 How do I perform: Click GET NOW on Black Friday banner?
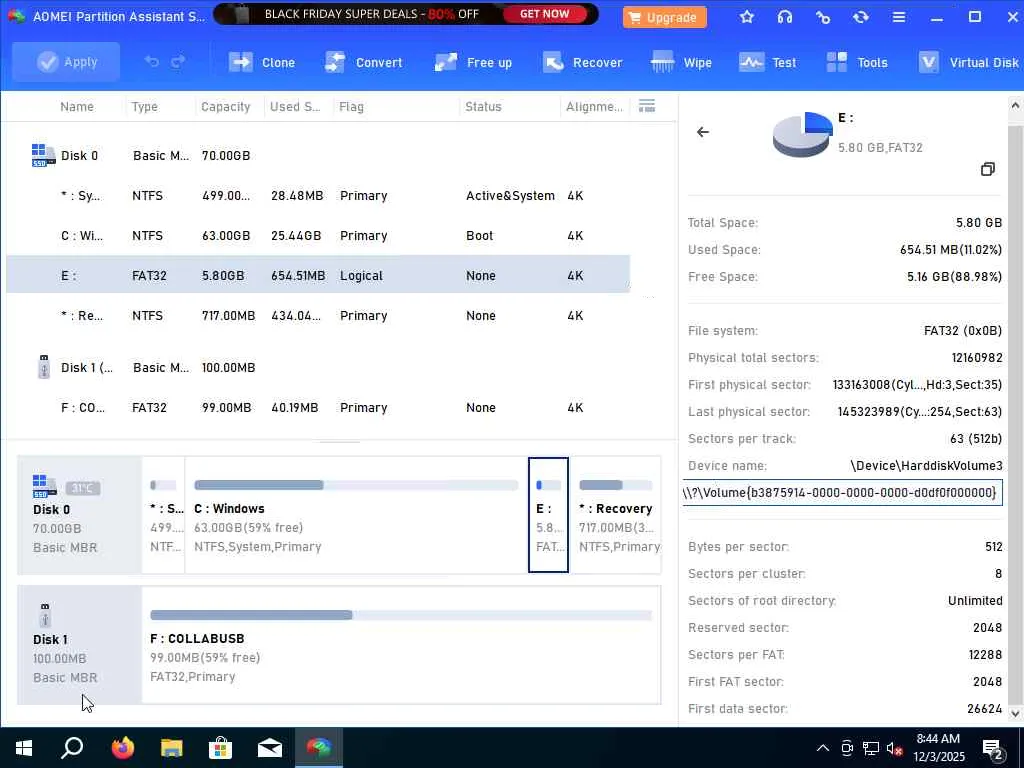544,14
